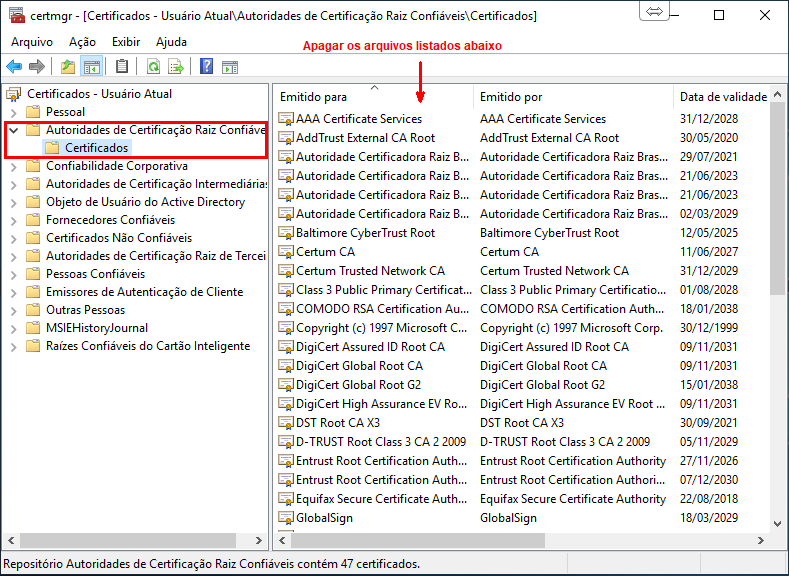Open the Arquivo menu

pos(32,42)
